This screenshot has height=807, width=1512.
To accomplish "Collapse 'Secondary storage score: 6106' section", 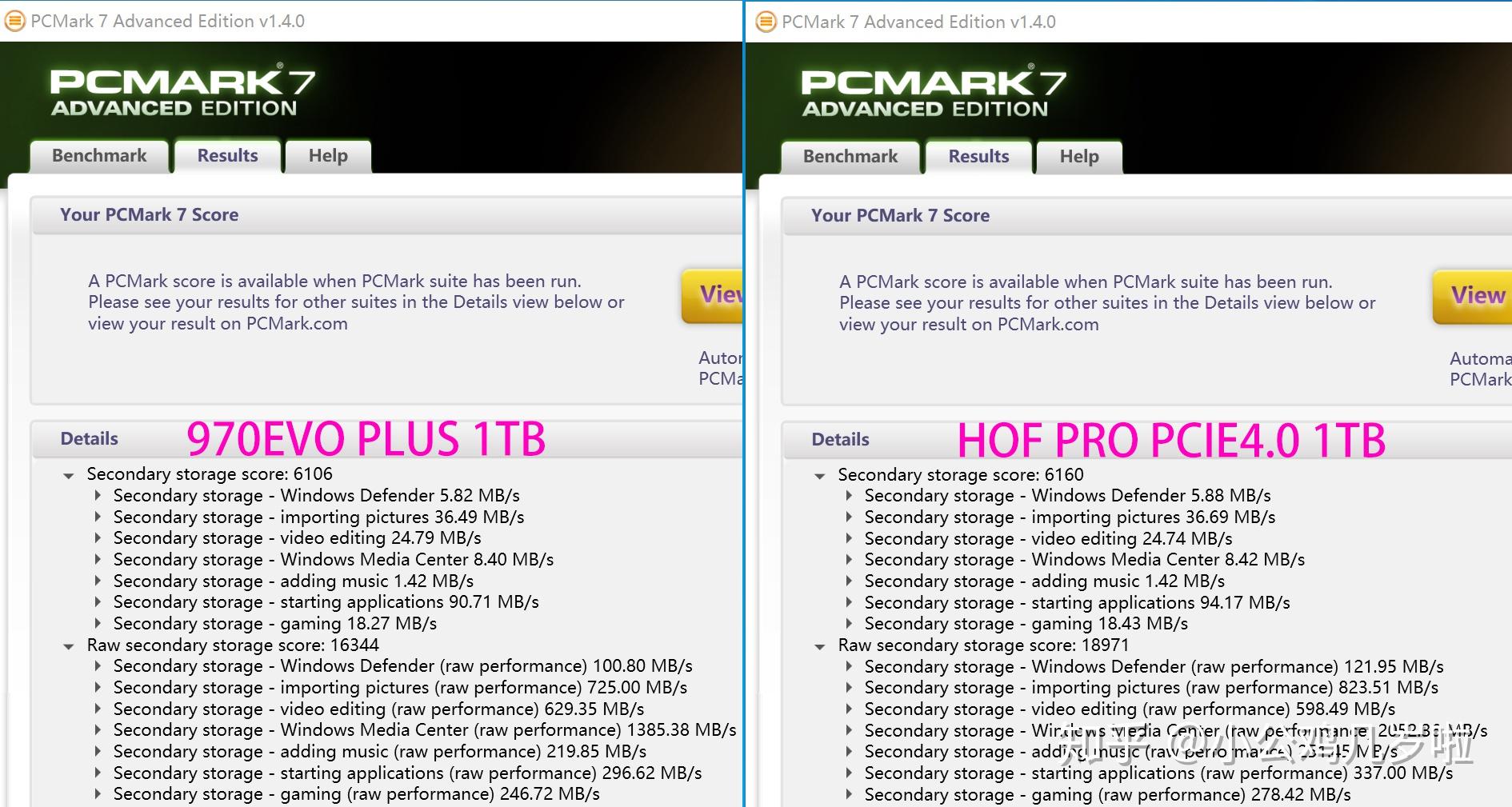I will pyautogui.click(x=68, y=474).
